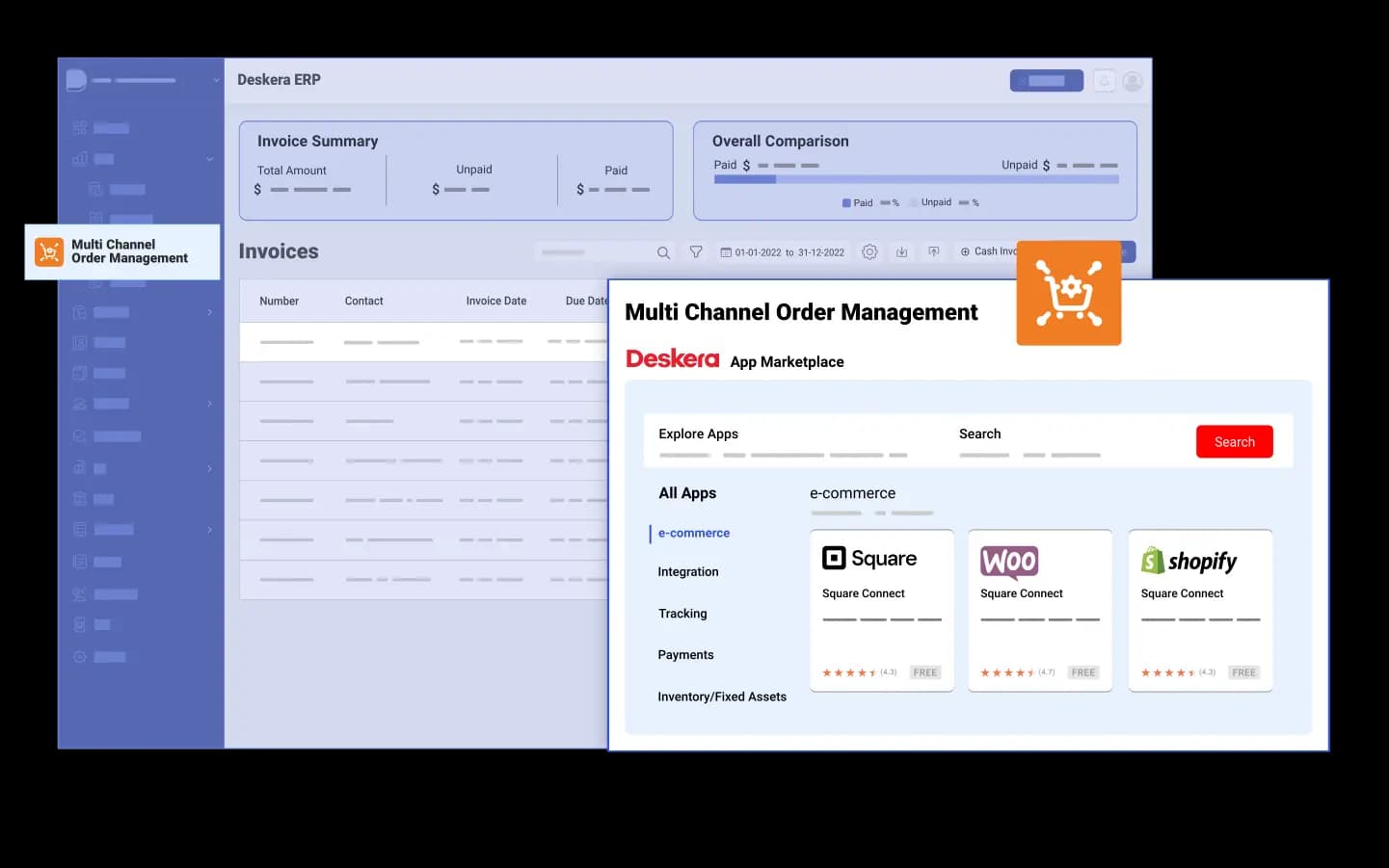Open the 01-01-2022 to 31-12-2022 date range picker
The width and height of the screenshot is (1389, 868).
point(783,252)
